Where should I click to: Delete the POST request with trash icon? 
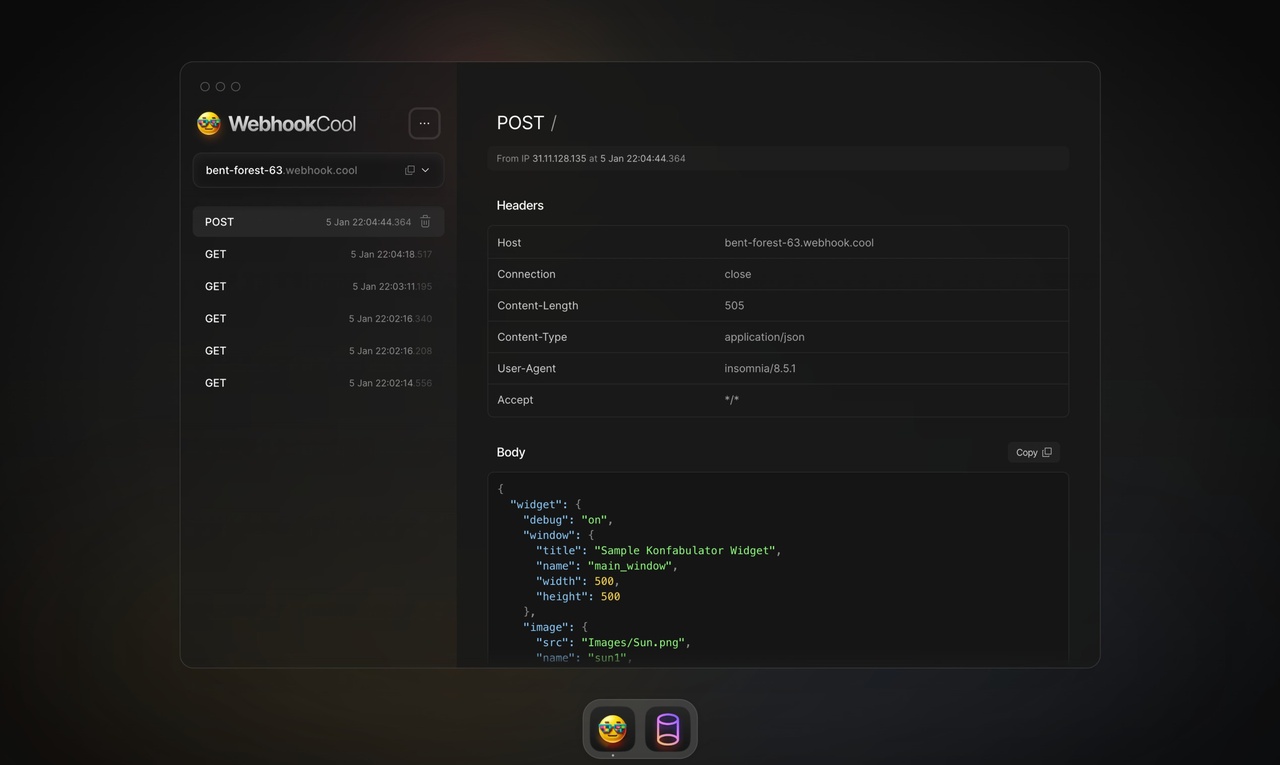[425, 221]
